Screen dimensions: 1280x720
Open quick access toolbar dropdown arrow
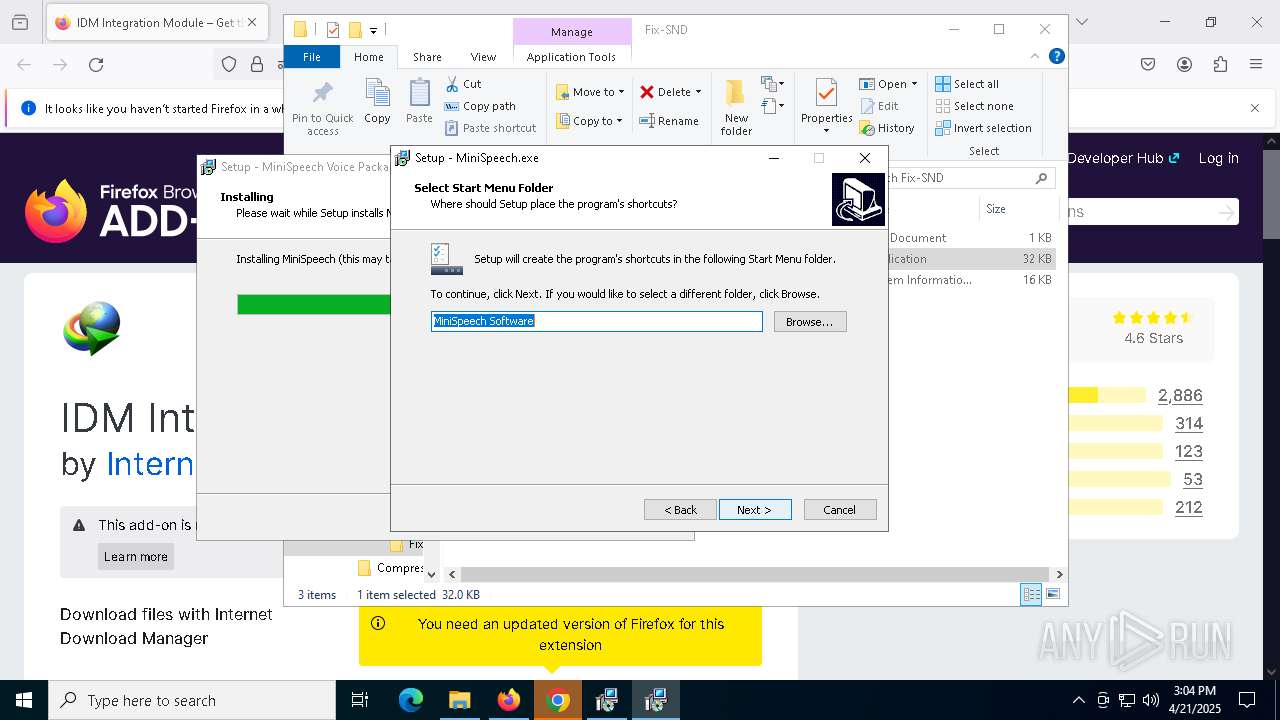point(374,31)
